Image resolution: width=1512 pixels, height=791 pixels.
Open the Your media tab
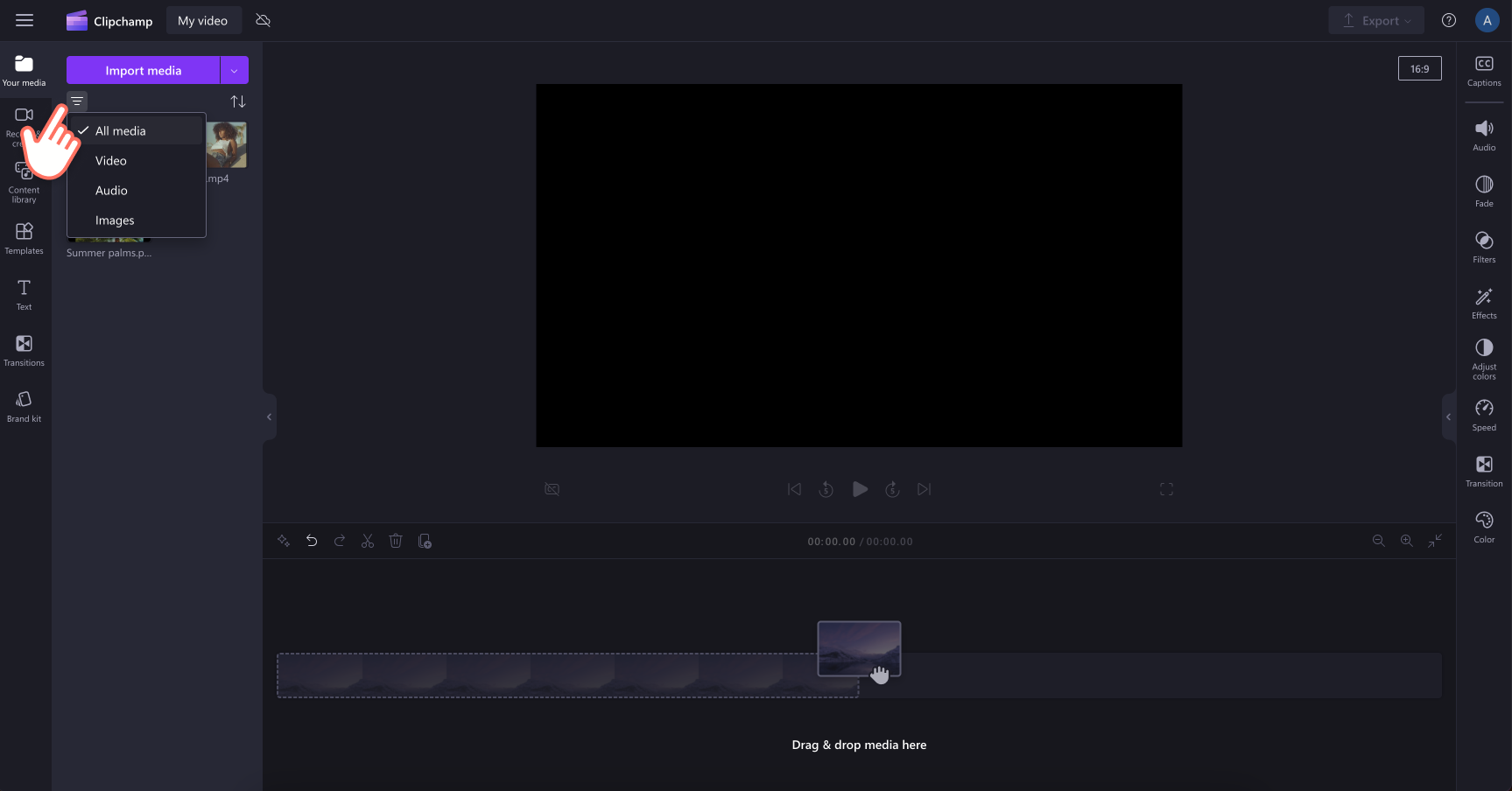pos(24,71)
